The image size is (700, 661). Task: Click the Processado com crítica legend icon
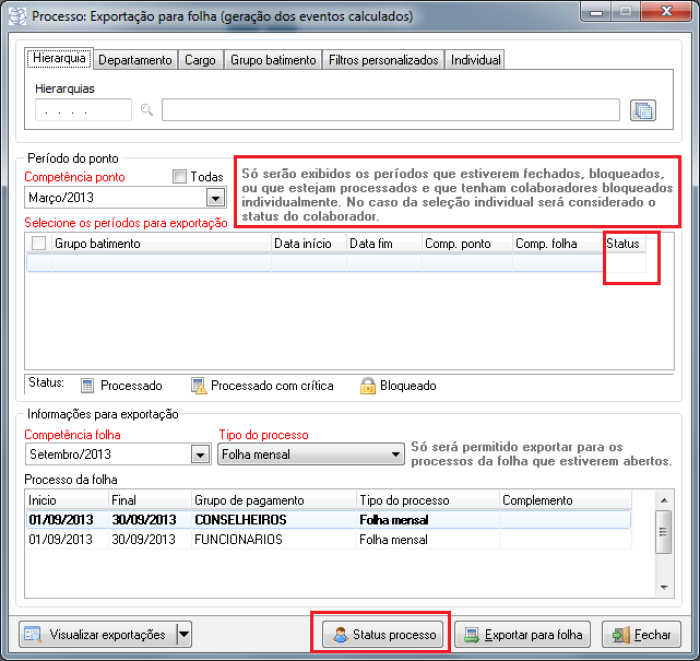pos(198,385)
